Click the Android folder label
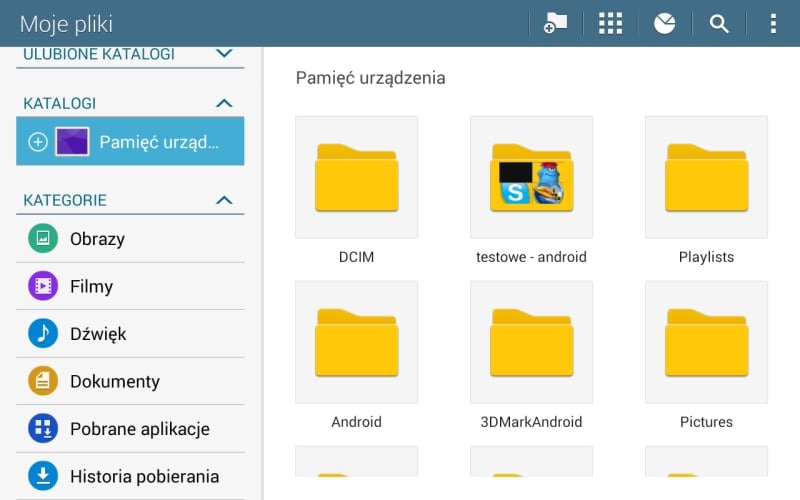The width and height of the screenshot is (800, 500). click(x=357, y=422)
